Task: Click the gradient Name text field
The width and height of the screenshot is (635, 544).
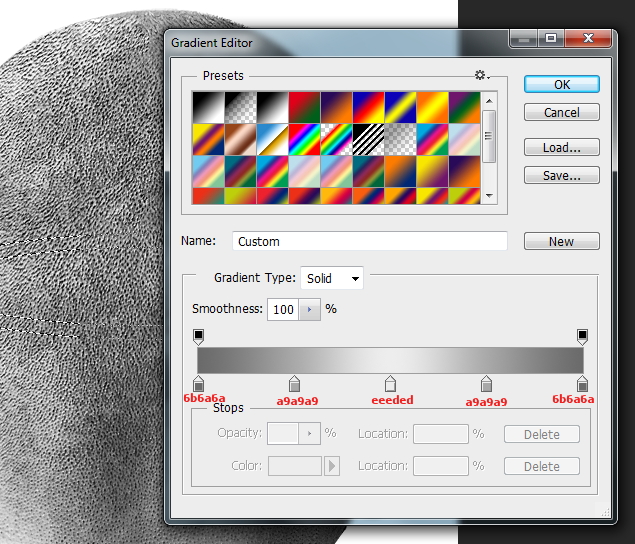Action: tap(370, 241)
